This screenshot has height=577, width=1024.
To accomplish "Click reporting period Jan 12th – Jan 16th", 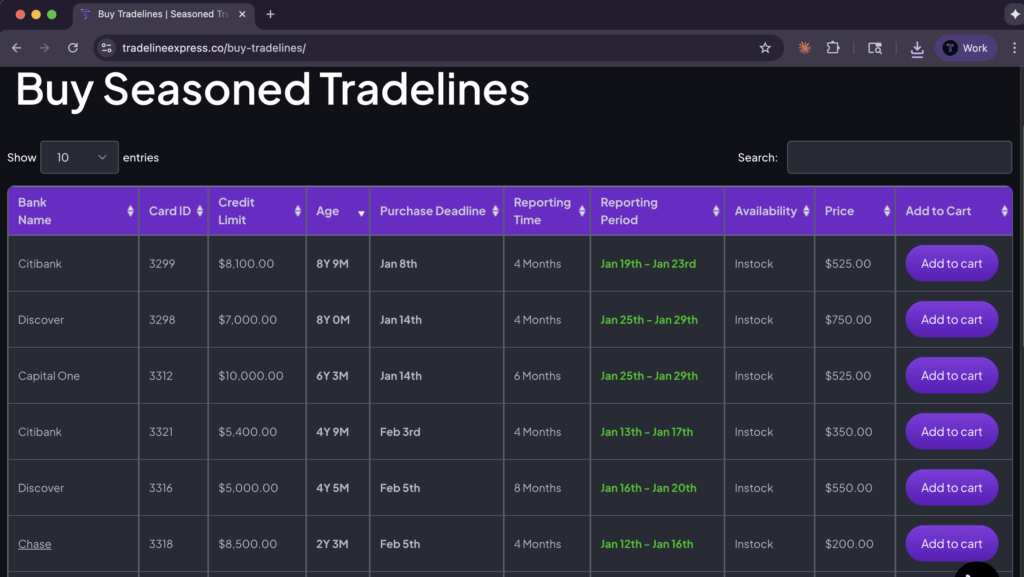I will click(x=647, y=544).
